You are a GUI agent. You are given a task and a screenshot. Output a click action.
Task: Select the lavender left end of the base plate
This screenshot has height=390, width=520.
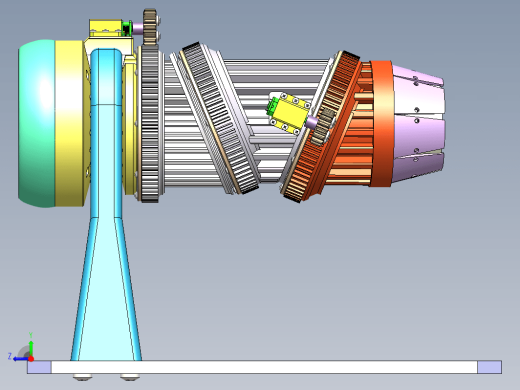tap(39, 367)
